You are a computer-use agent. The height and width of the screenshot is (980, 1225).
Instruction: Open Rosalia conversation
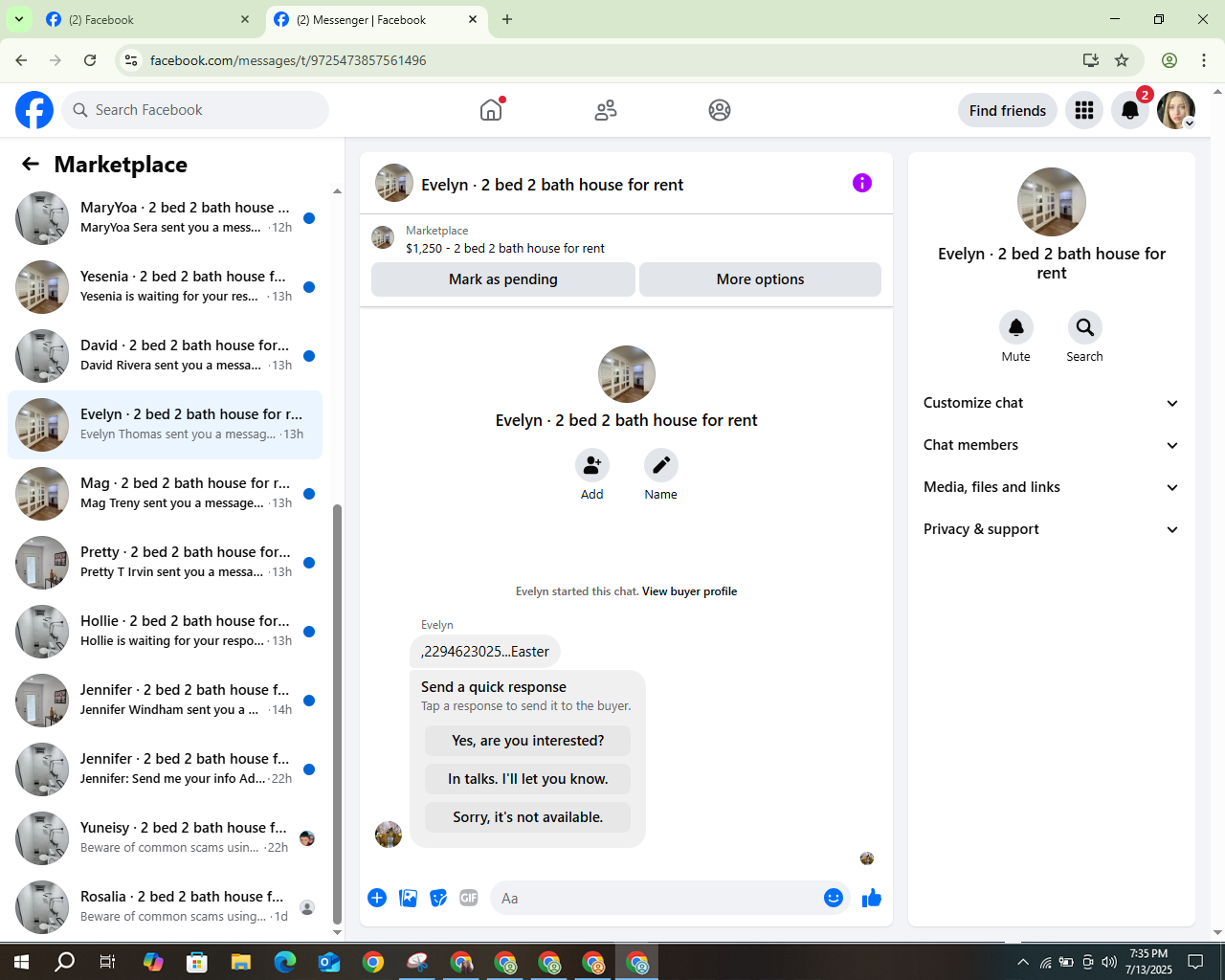click(x=165, y=907)
